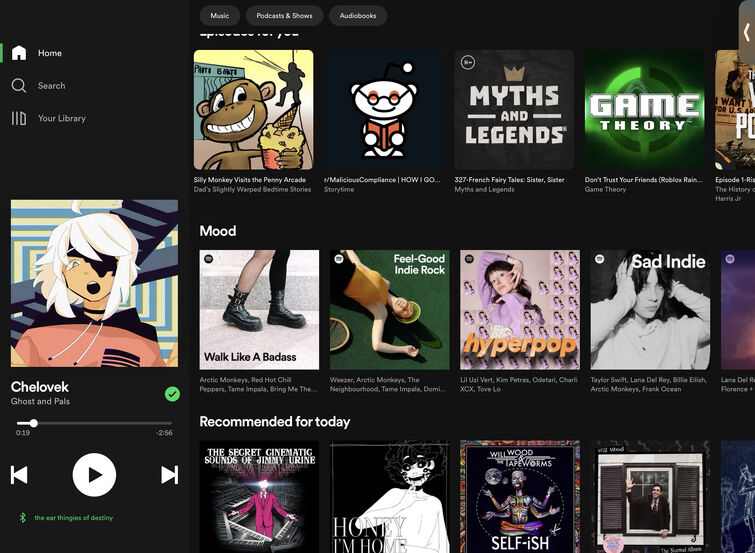Screen dimensions: 755x553
Task: Click the 'Silly Monkey Visits the Penny Arcade' title
Action: [249, 180]
